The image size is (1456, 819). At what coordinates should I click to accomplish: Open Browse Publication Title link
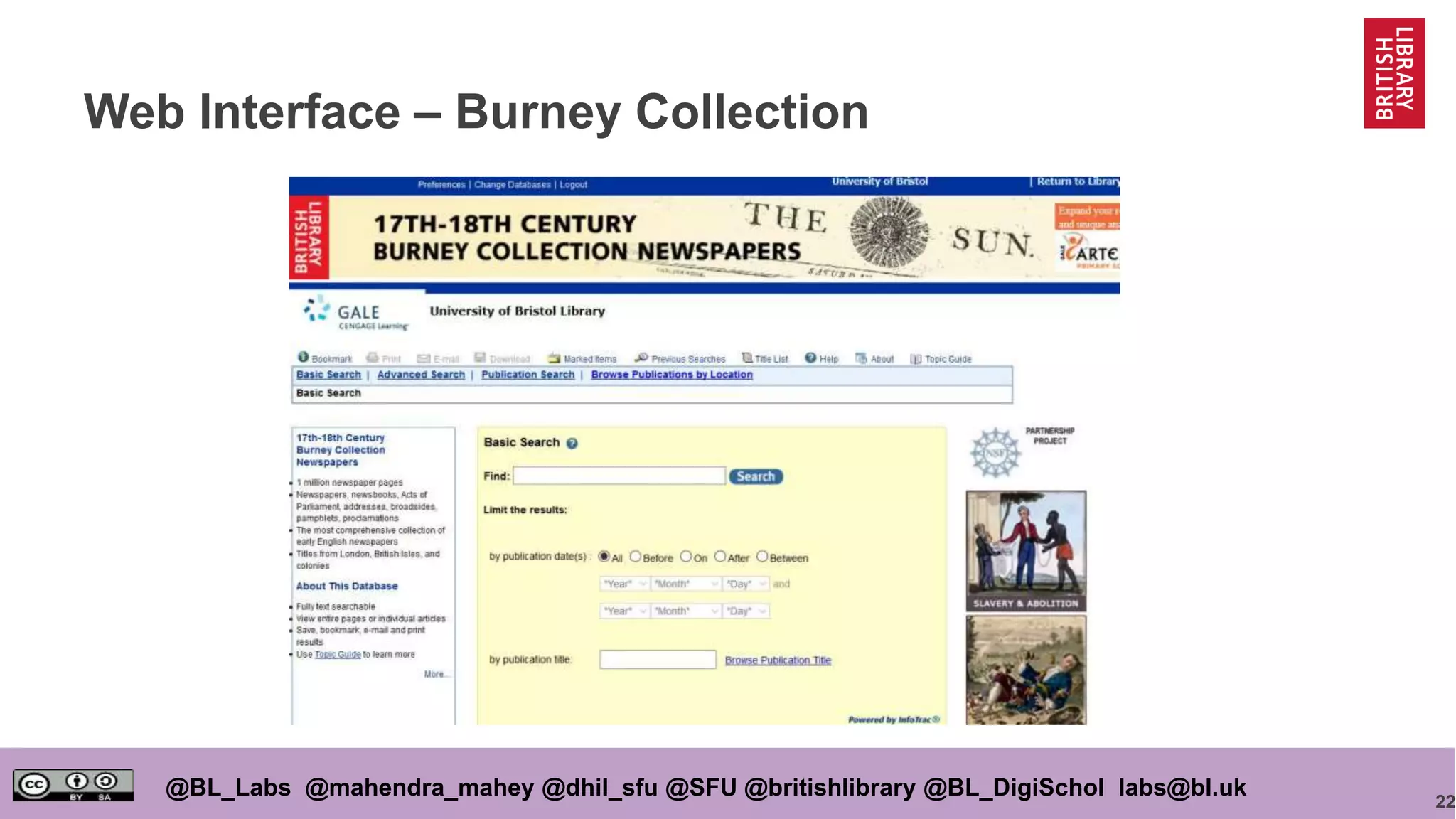click(x=778, y=660)
